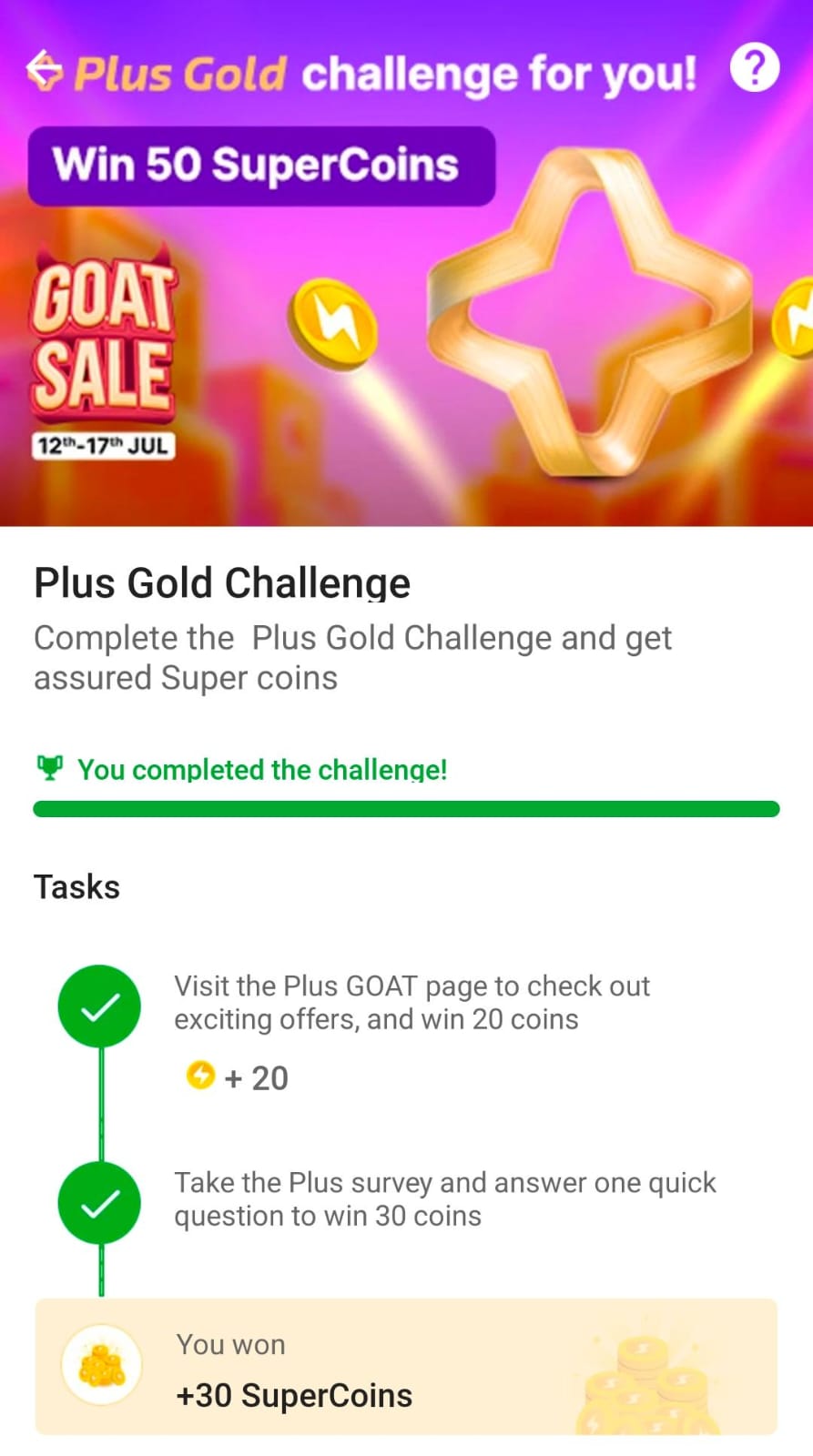Tap the +30 SuperCoins reward text
The width and height of the screenshot is (813, 1456).
pos(294,1395)
